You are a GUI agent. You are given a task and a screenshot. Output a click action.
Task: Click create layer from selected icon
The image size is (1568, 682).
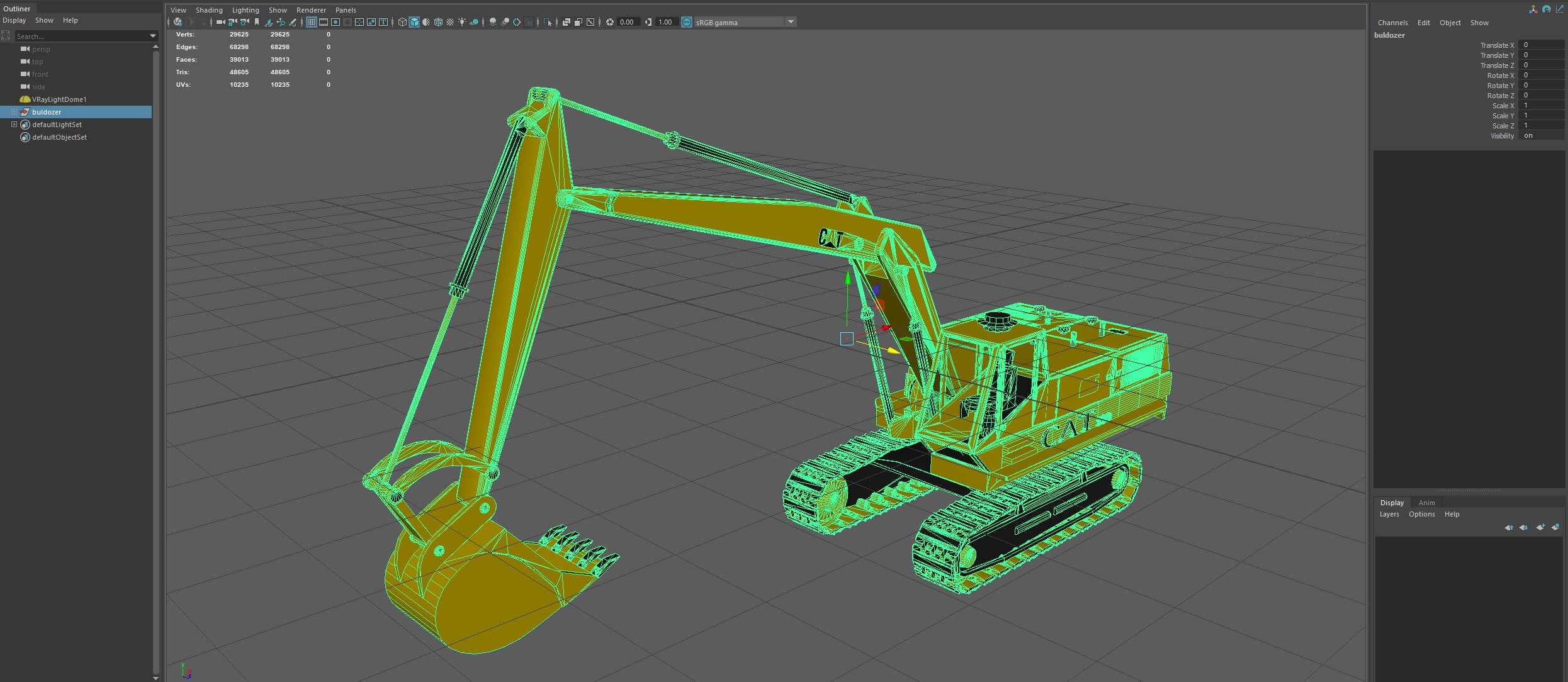pyautogui.click(x=1555, y=527)
